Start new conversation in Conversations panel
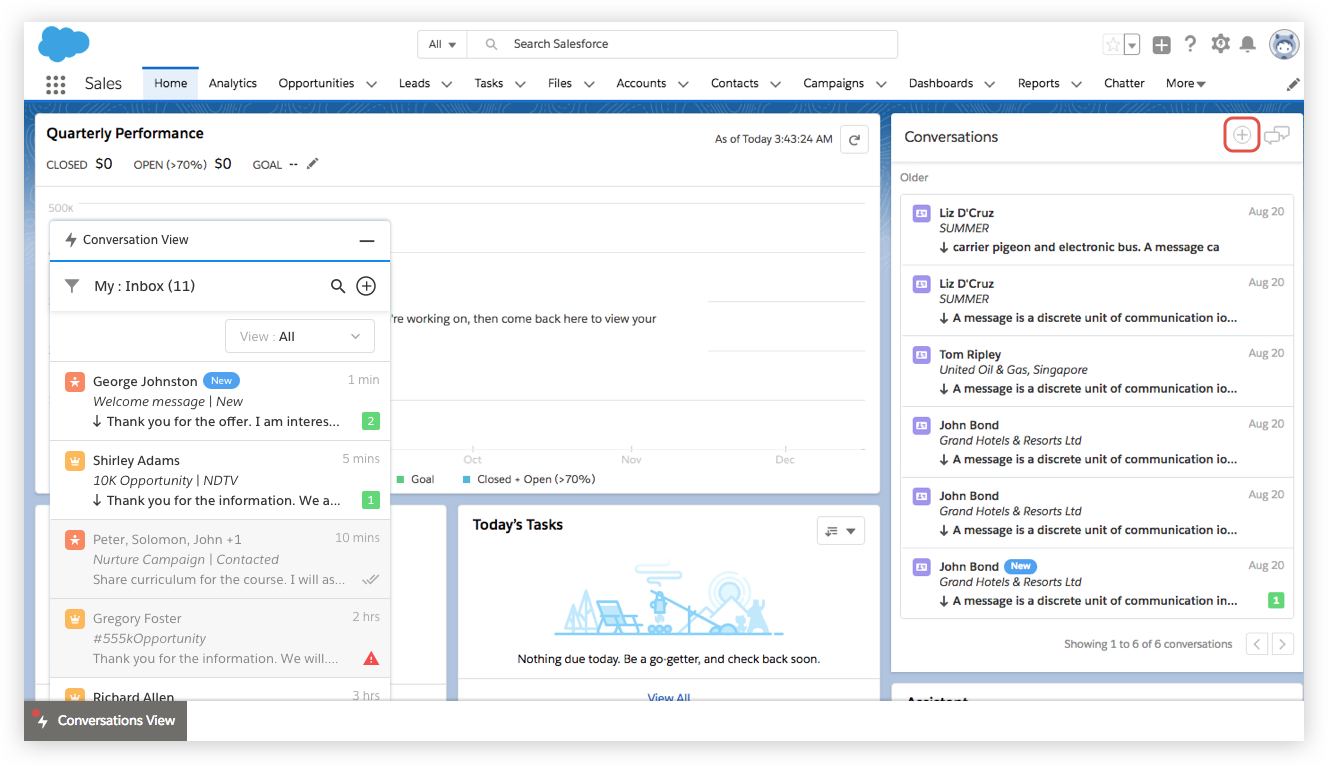 point(1241,135)
